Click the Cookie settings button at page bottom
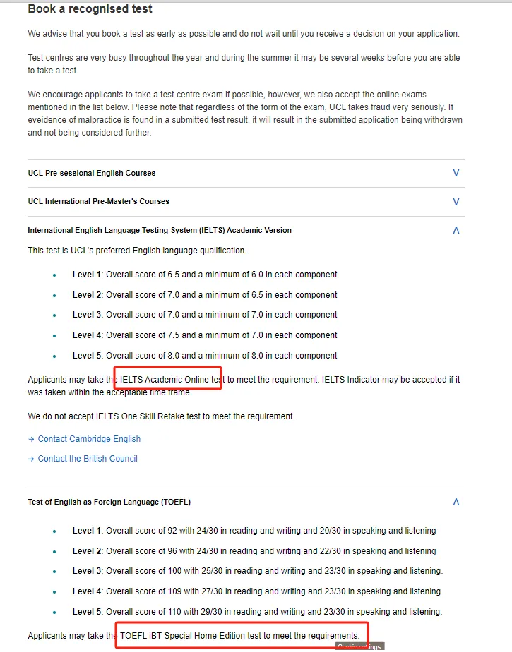Image resolution: width=512 pixels, height=652 pixels. click(x=360, y=646)
